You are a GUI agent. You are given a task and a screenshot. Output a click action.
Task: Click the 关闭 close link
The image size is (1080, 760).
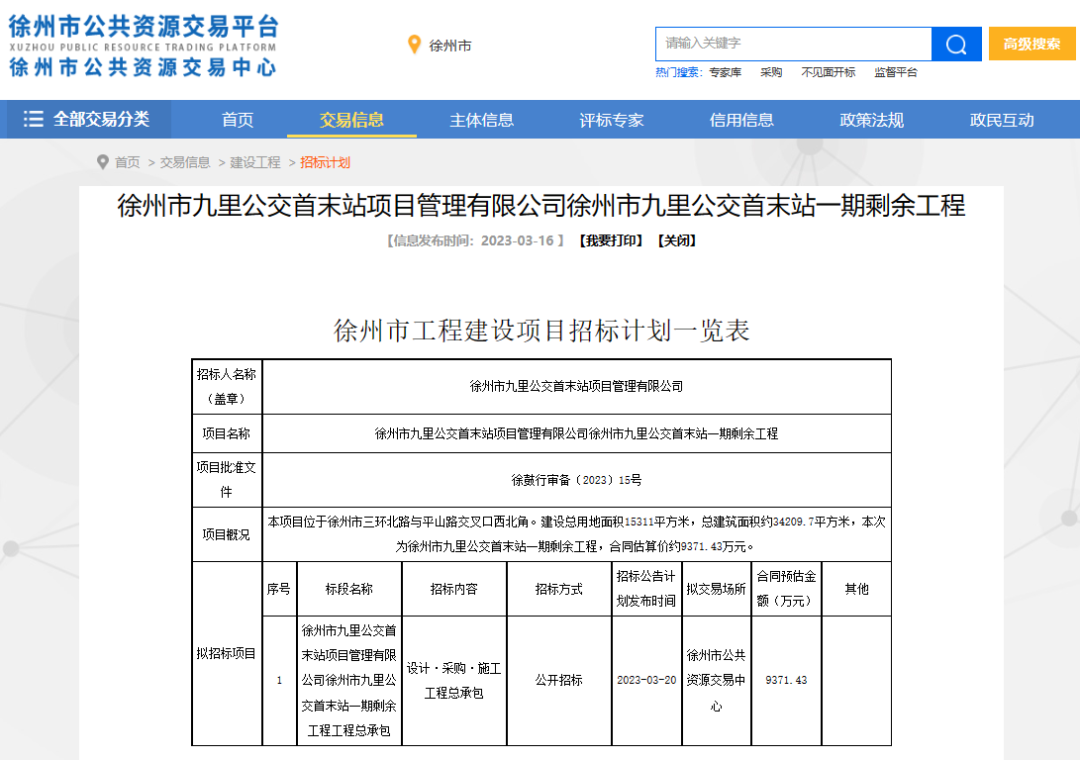point(677,240)
